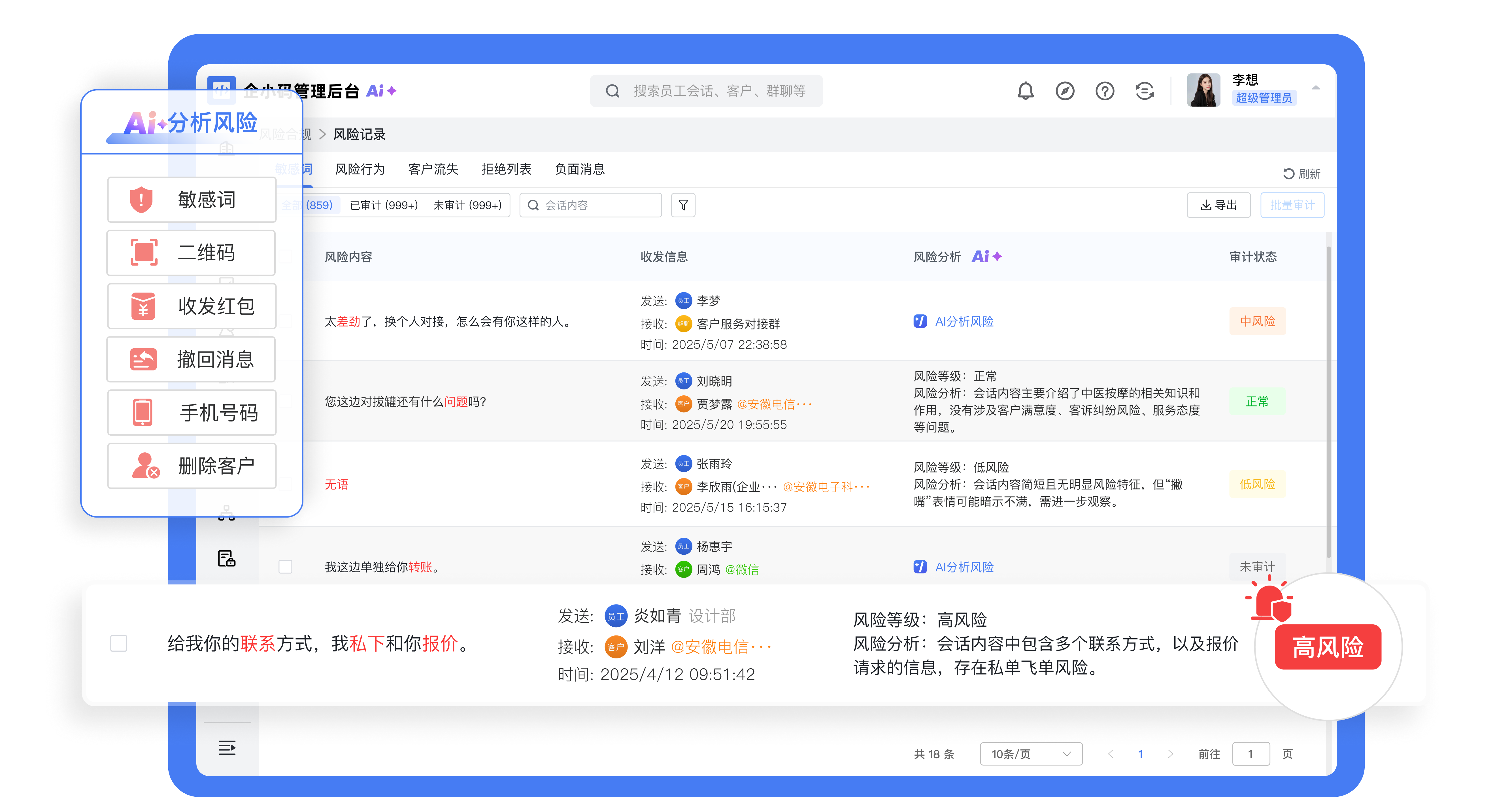The width and height of the screenshot is (1512, 797).
Task: Click the 共 18 条 total count
Action: (x=933, y=754)
